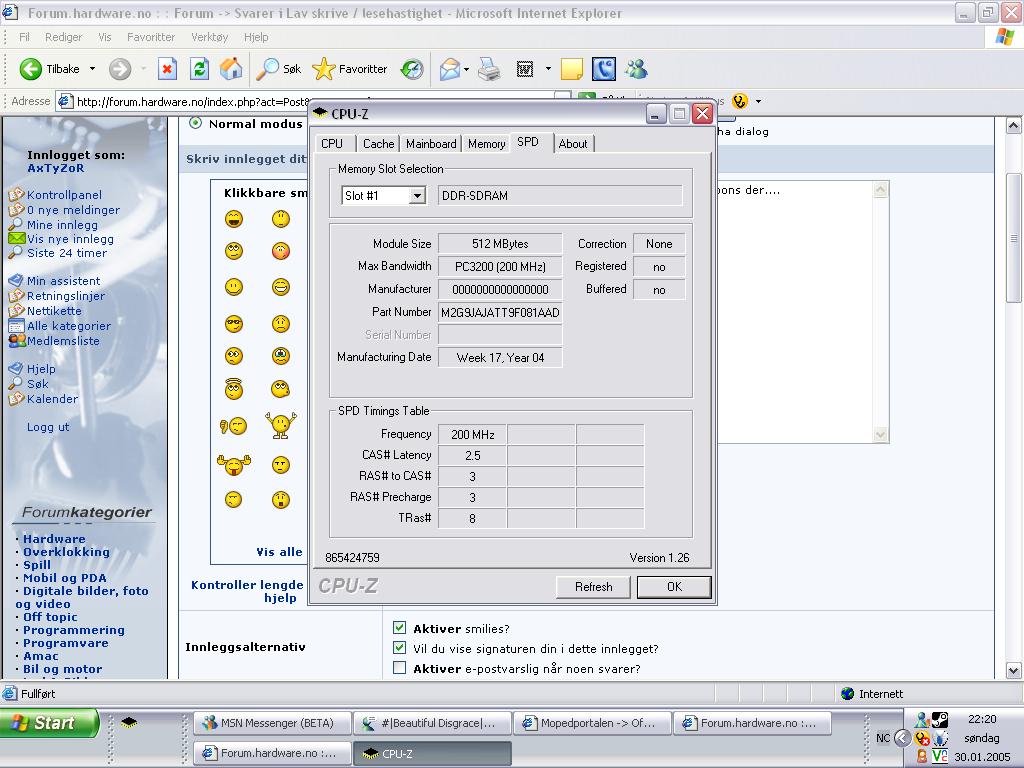Click the IE Back (Tilbake) arrow icon
Image resolution: width=1024 pixels, height=768 pixels.
(x=31, y=69)
